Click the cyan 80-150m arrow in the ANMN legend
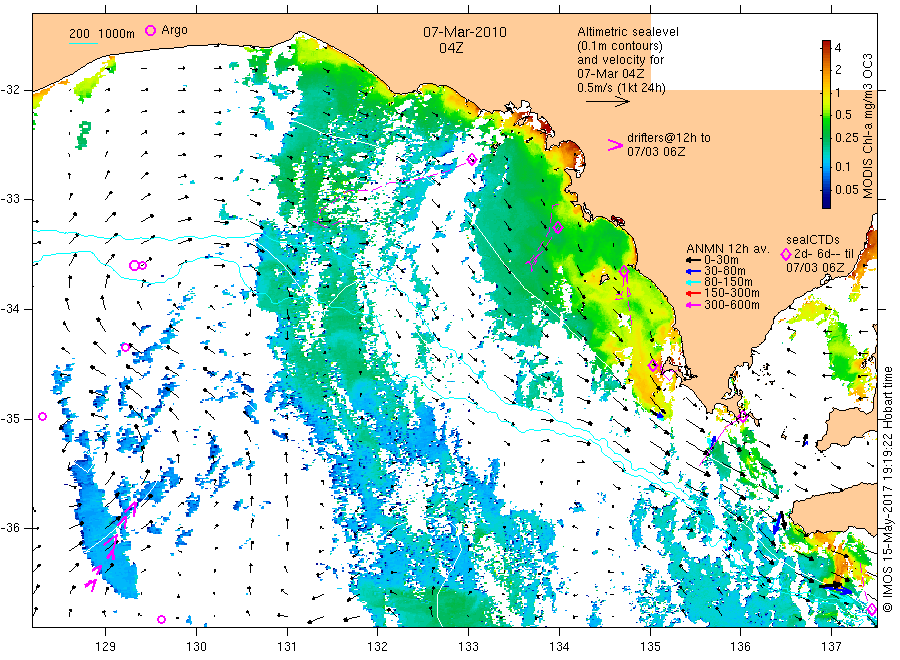Screen dimensions: 900x660 click(x=693, y=282)
